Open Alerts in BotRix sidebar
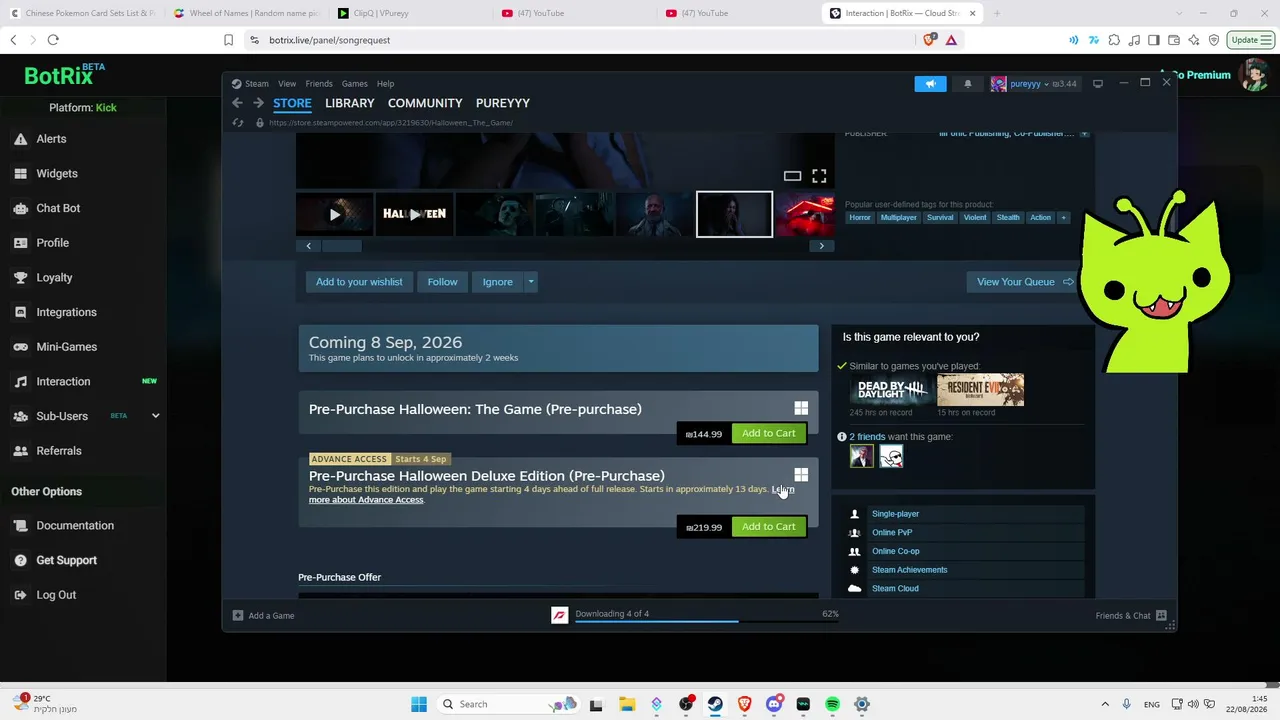This screenshot has width=1280, height=720. [x=51, y=139]
